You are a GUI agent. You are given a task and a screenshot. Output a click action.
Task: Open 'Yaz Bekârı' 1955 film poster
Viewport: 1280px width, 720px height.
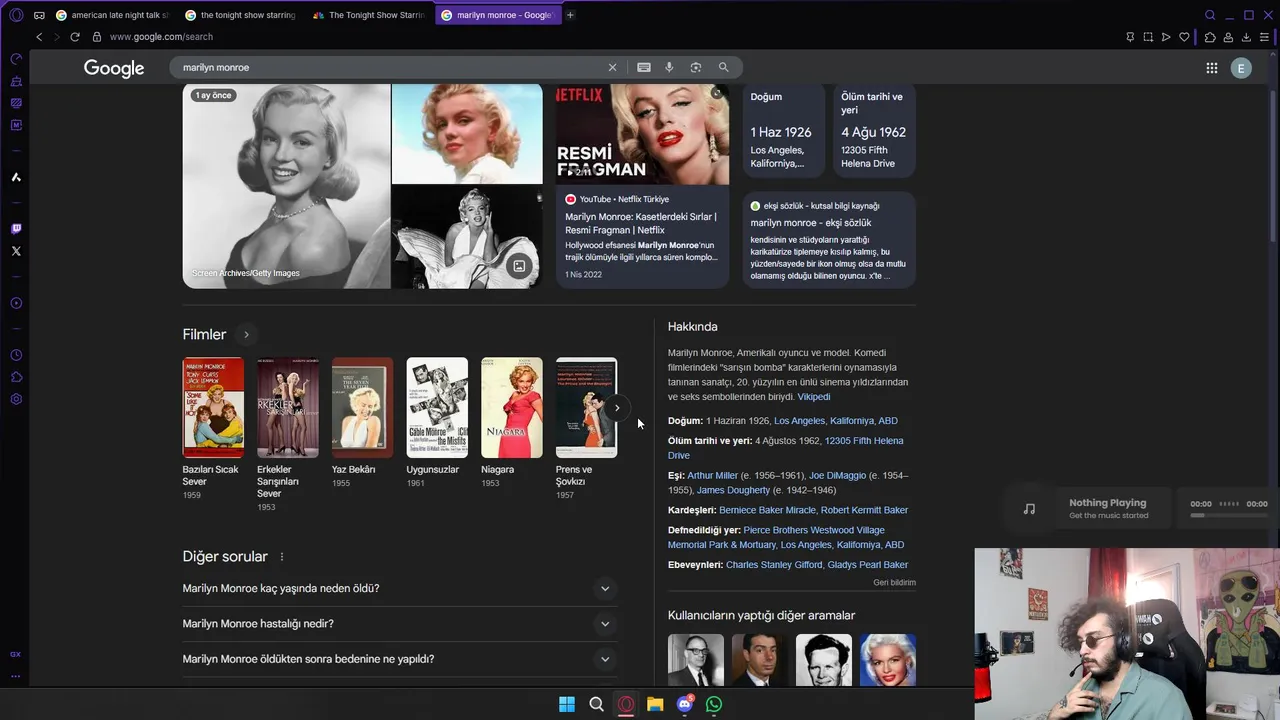362,408
